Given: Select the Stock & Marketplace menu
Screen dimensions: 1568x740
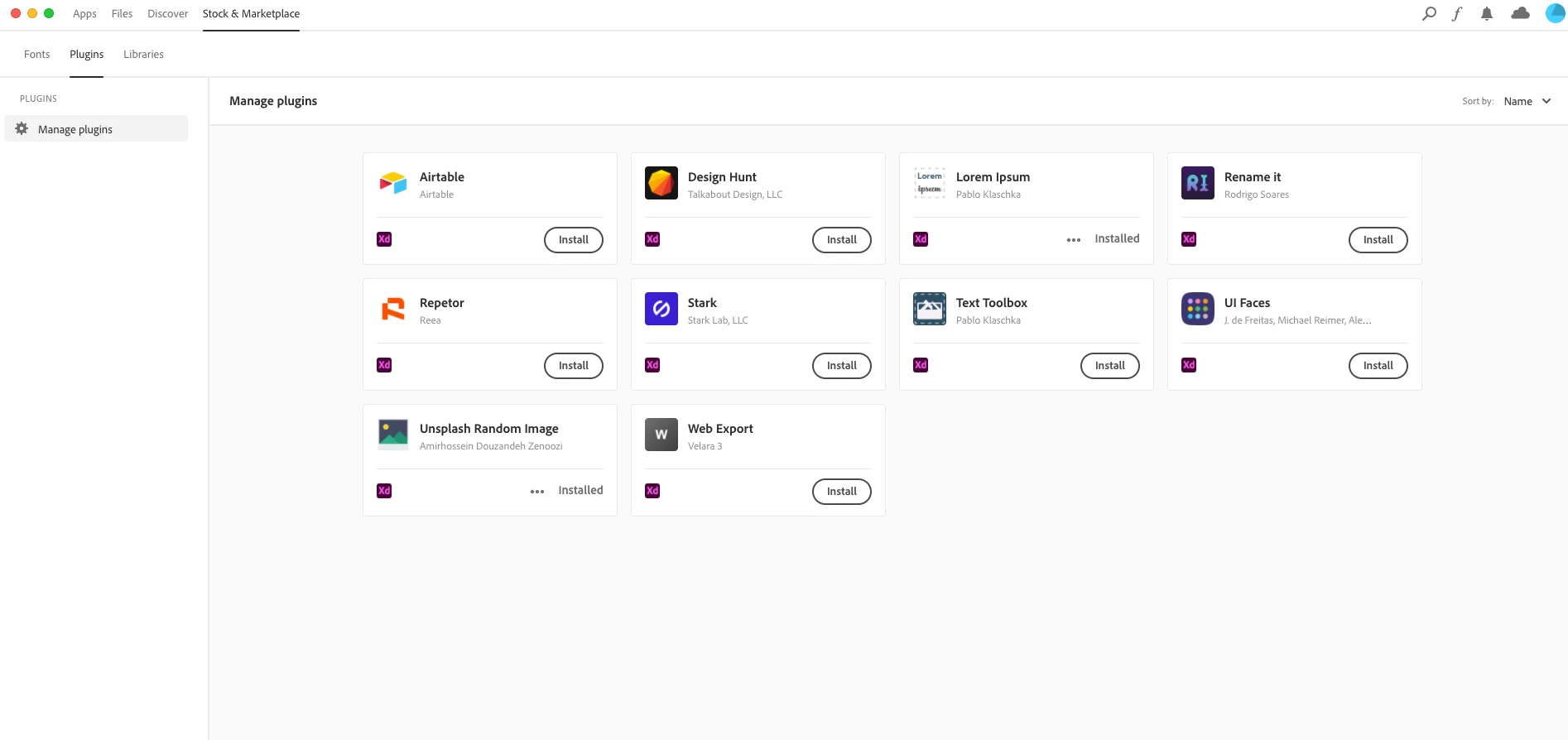Looking at the screenshot, I should coord(251,13).
